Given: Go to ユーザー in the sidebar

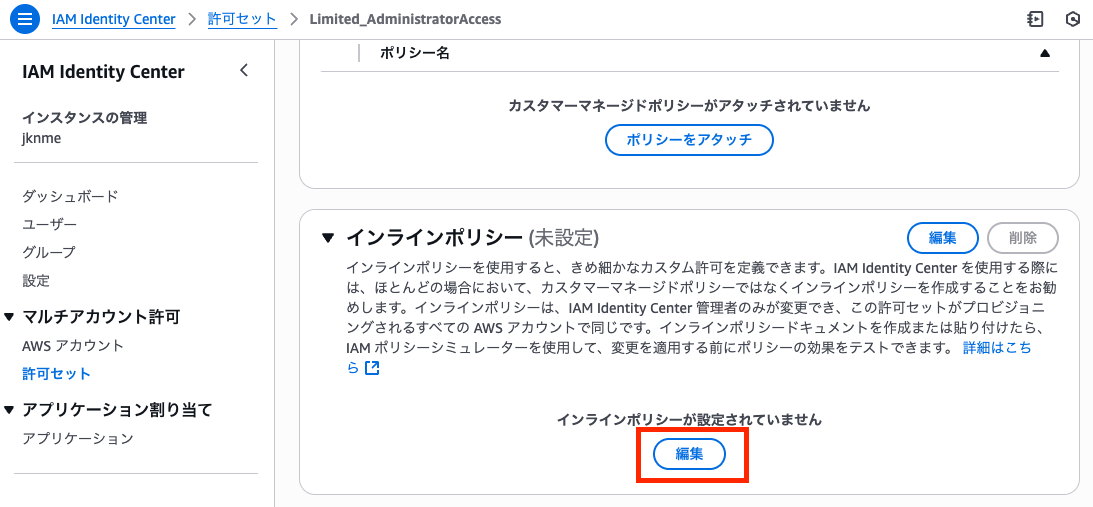Looking at the screenshot, I should [x=50, y=224].
